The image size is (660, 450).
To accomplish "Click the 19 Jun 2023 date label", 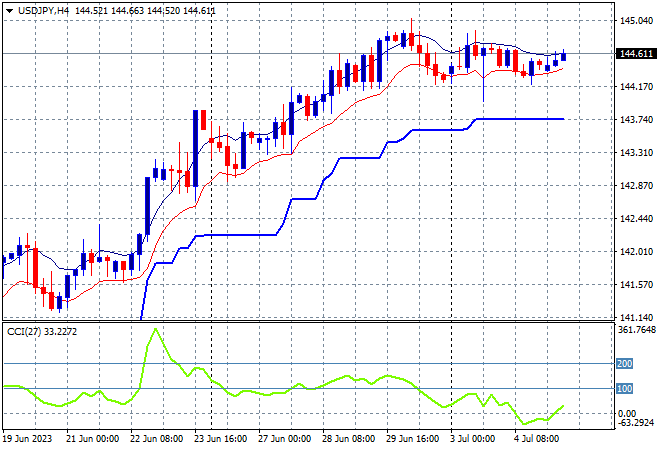I will [27, 439].
